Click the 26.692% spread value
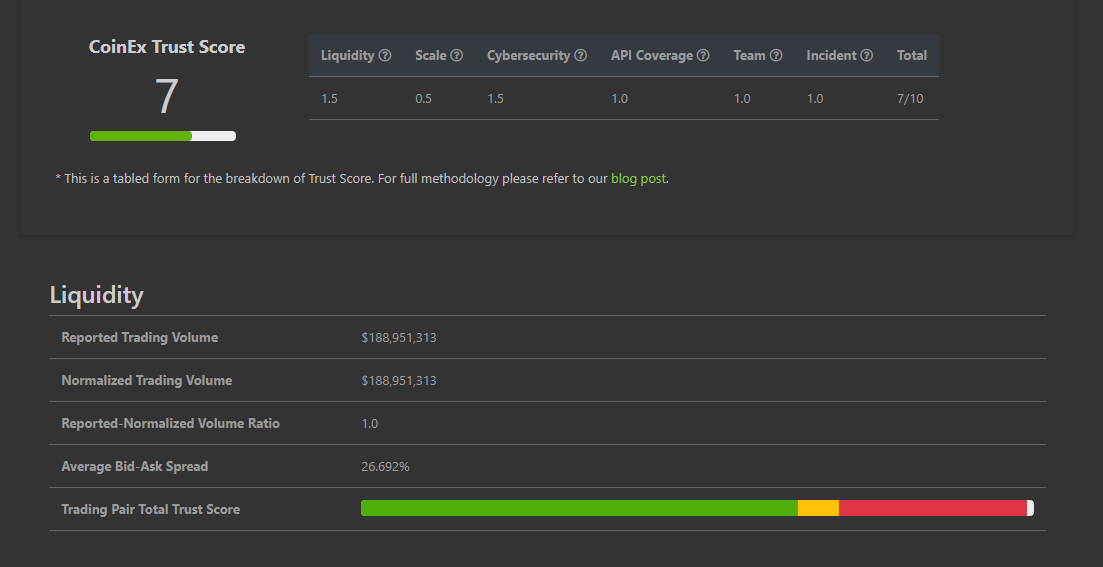This screenshot has width=1103, height=567. click(x=385, y=466)
